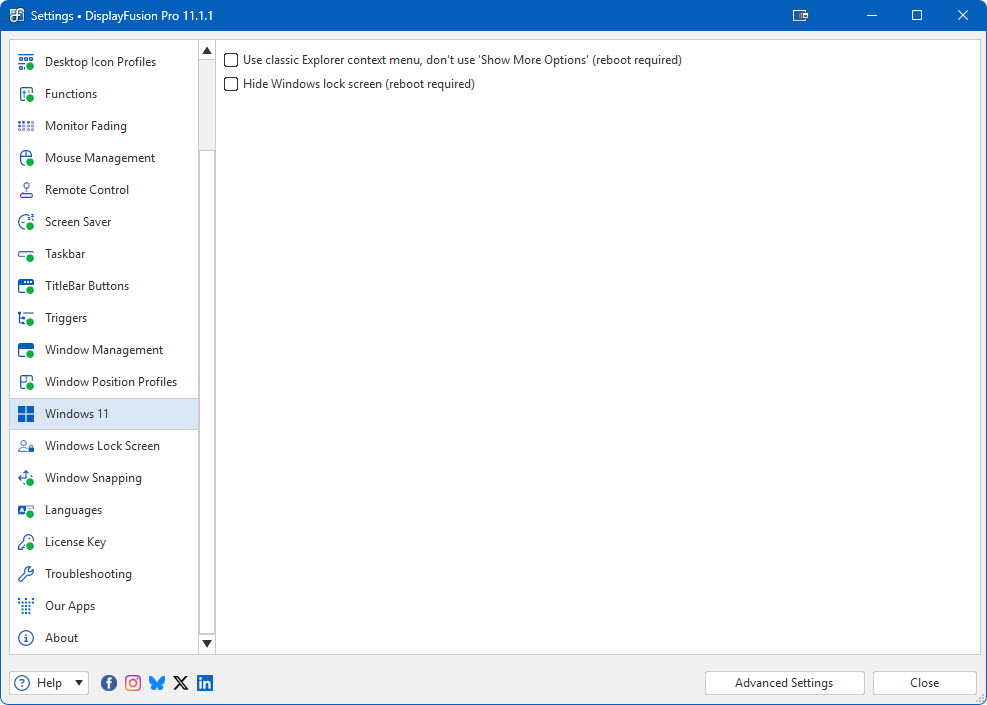Click the DisplayFusion title bar monitor icon
Viewport: 987px width, 705px height.
click(x=800, y=16)
